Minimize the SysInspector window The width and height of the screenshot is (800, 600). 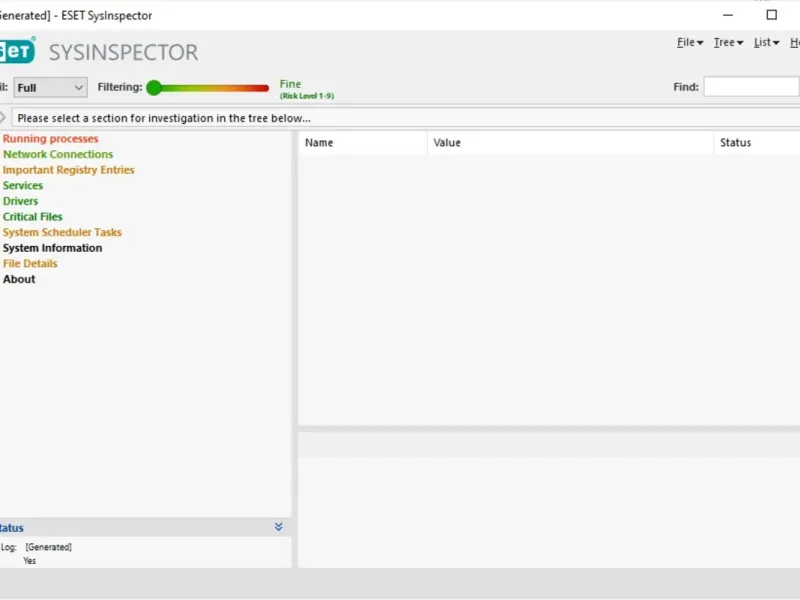[x=728, y=15]
